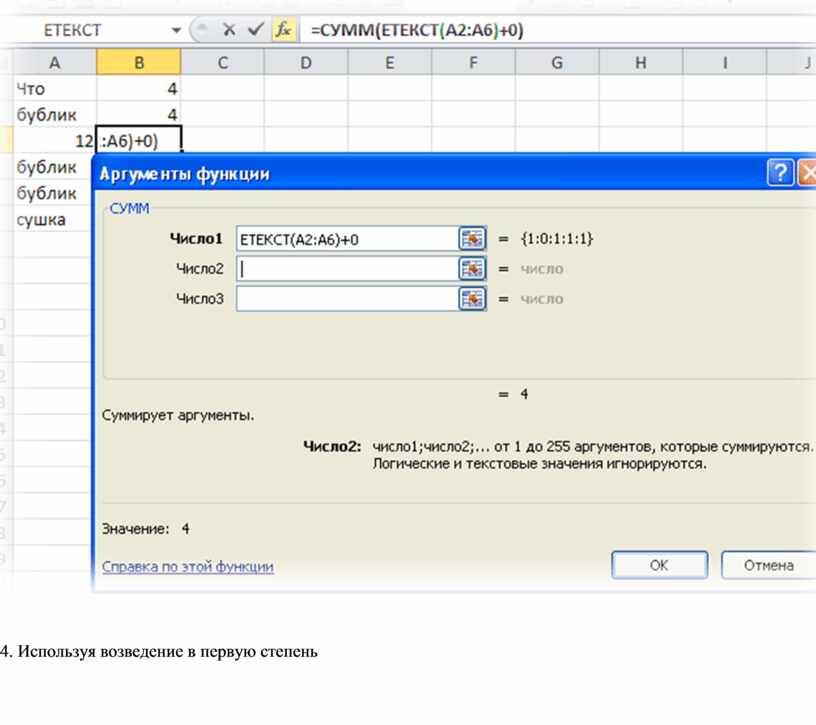Select cell B2 with value 4
Screen dimensions: 816x725
click(x=139, y=114)
